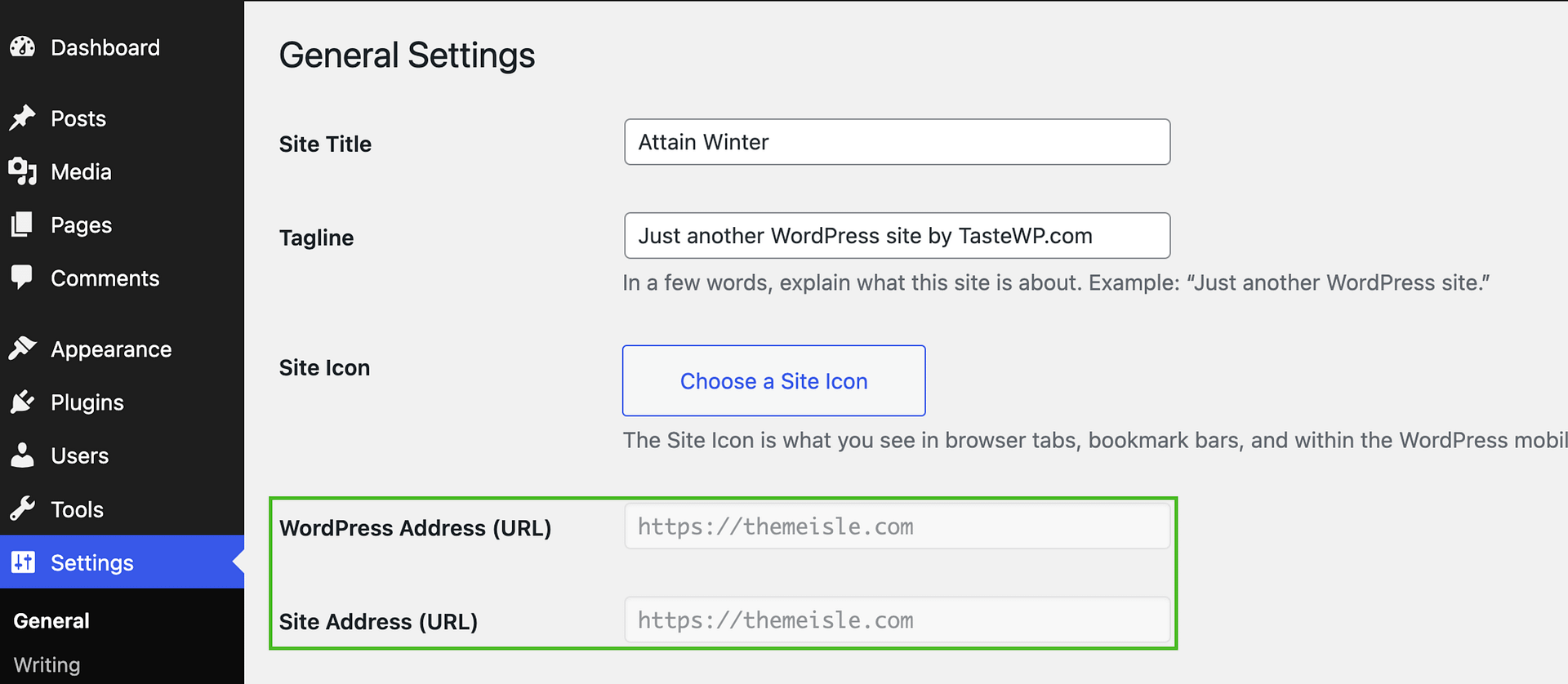
Task: Open the Plugins menu label
Action: point(87,402)
